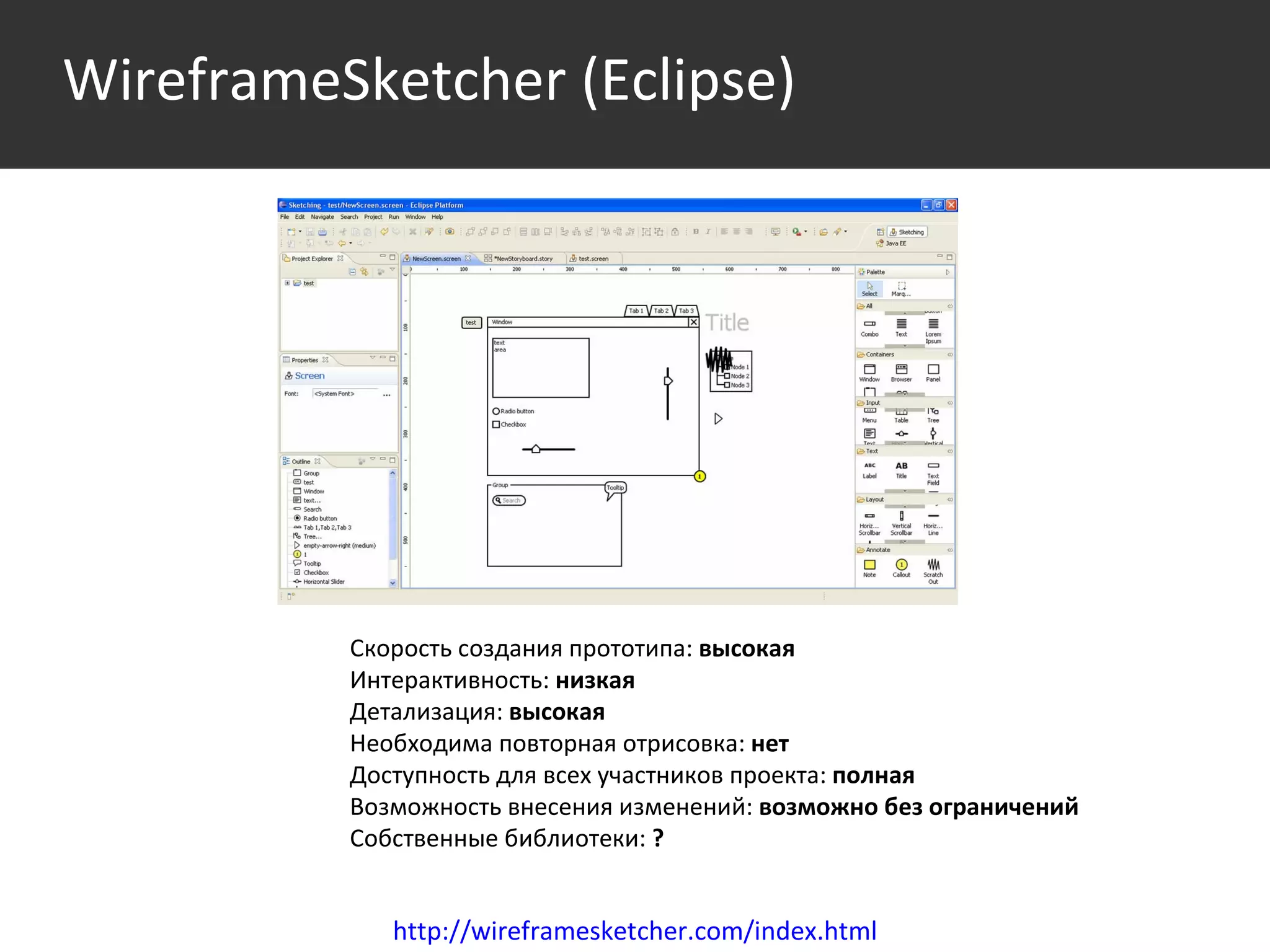Activate the Select tool in the palette
1270x952 pixels.
[869, 289]
